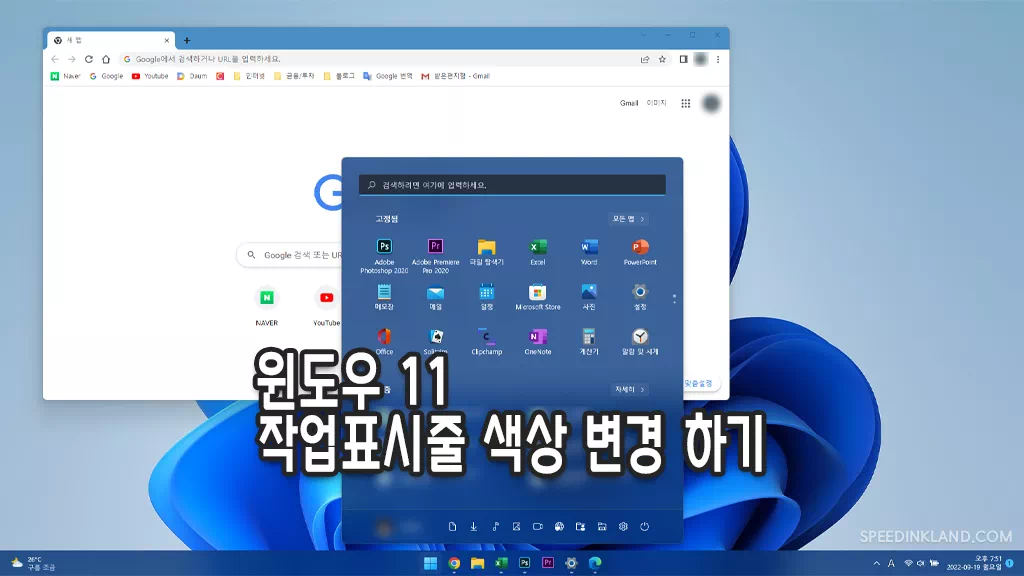Screen dimensions: 1024x576
Task: Bookmark this page with the star icon
Action: coord(662,59)
